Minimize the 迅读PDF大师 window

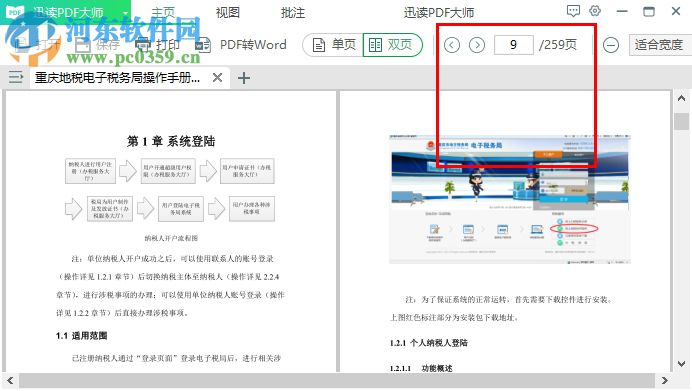(x=622, y=11)
